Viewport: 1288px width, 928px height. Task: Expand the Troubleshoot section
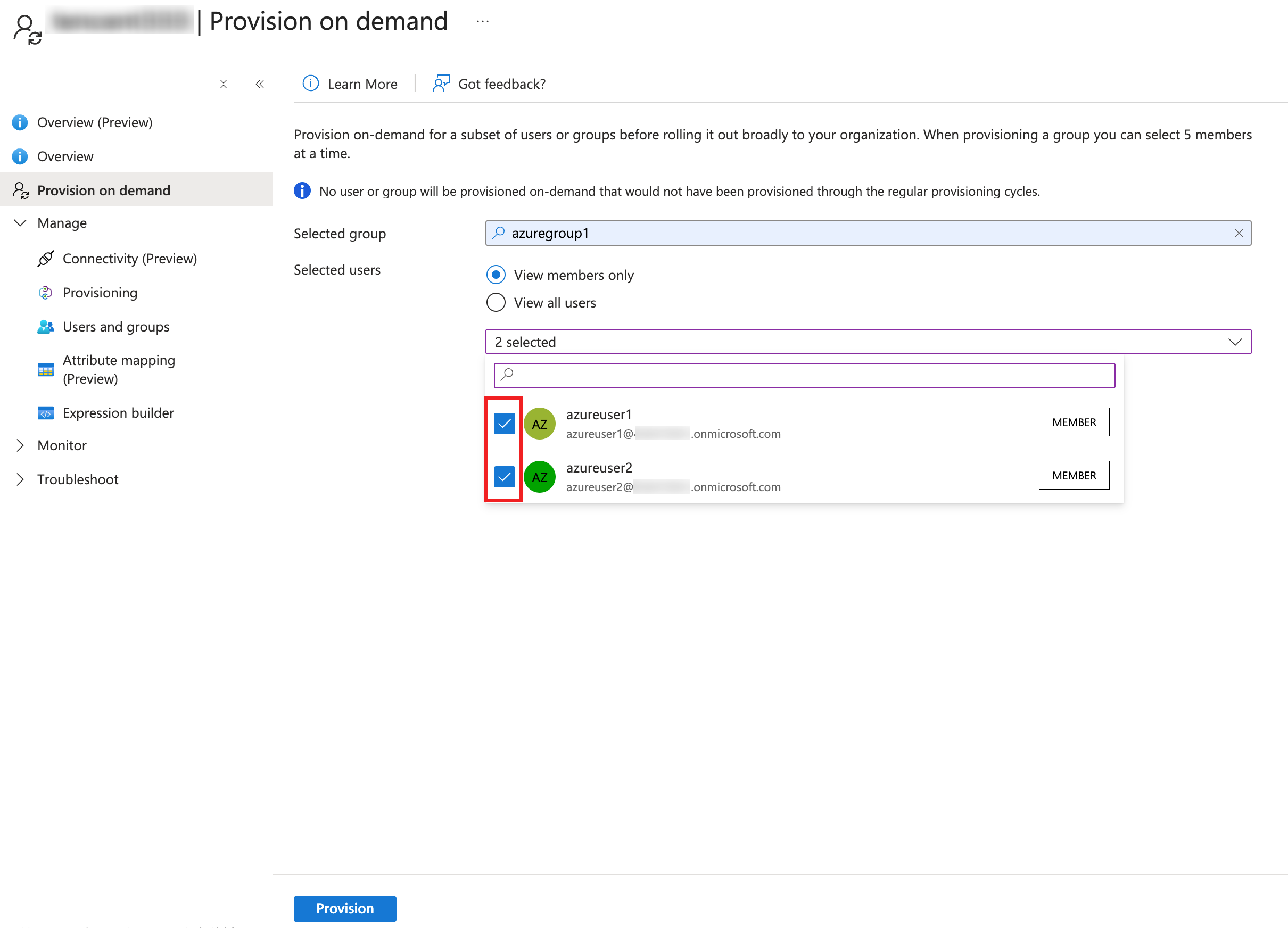(x=20, y=479)
